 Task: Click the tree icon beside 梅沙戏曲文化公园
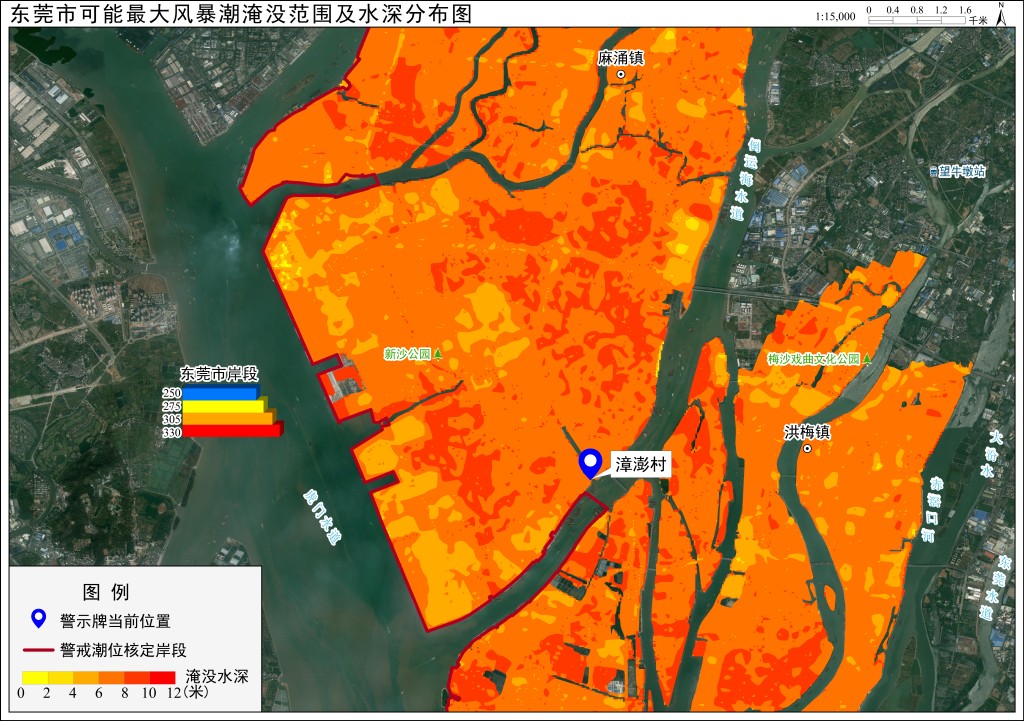click(867, 359)
